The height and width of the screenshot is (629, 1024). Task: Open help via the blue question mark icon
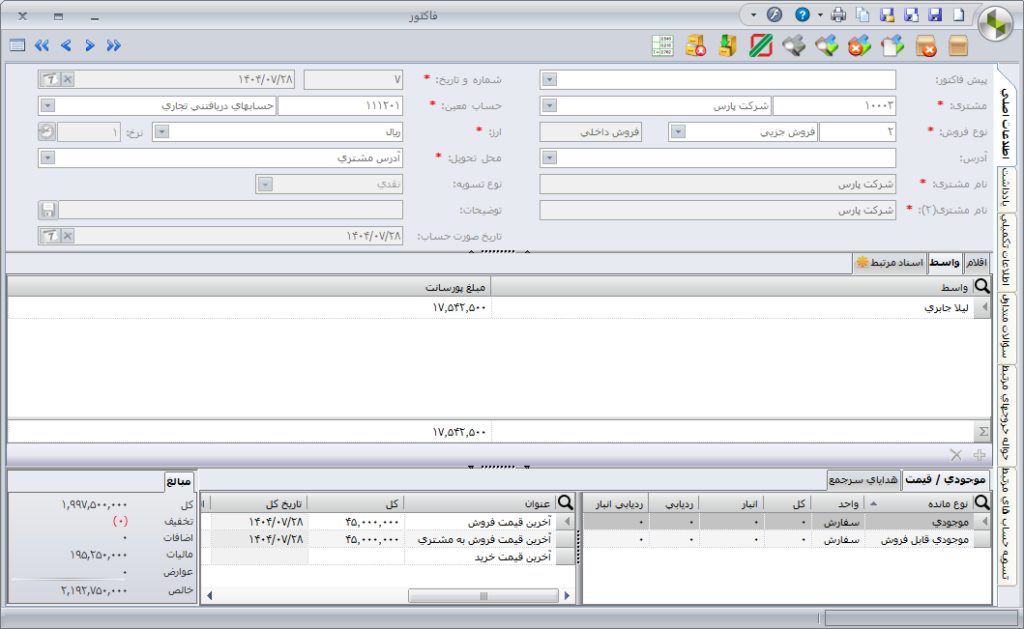tap(801, 15)
